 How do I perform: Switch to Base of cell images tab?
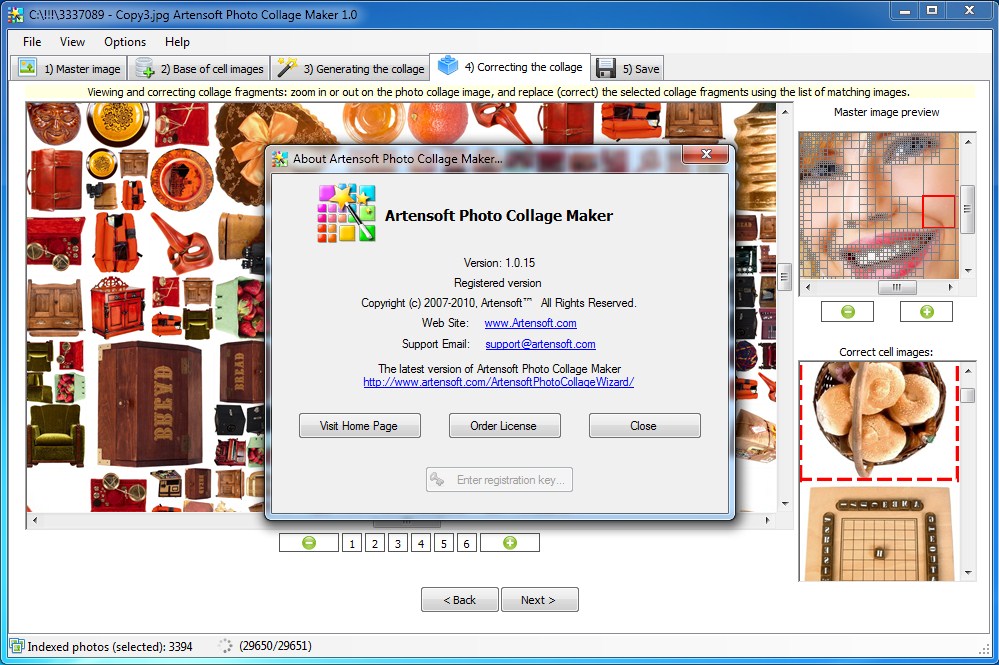click(199, 68)
